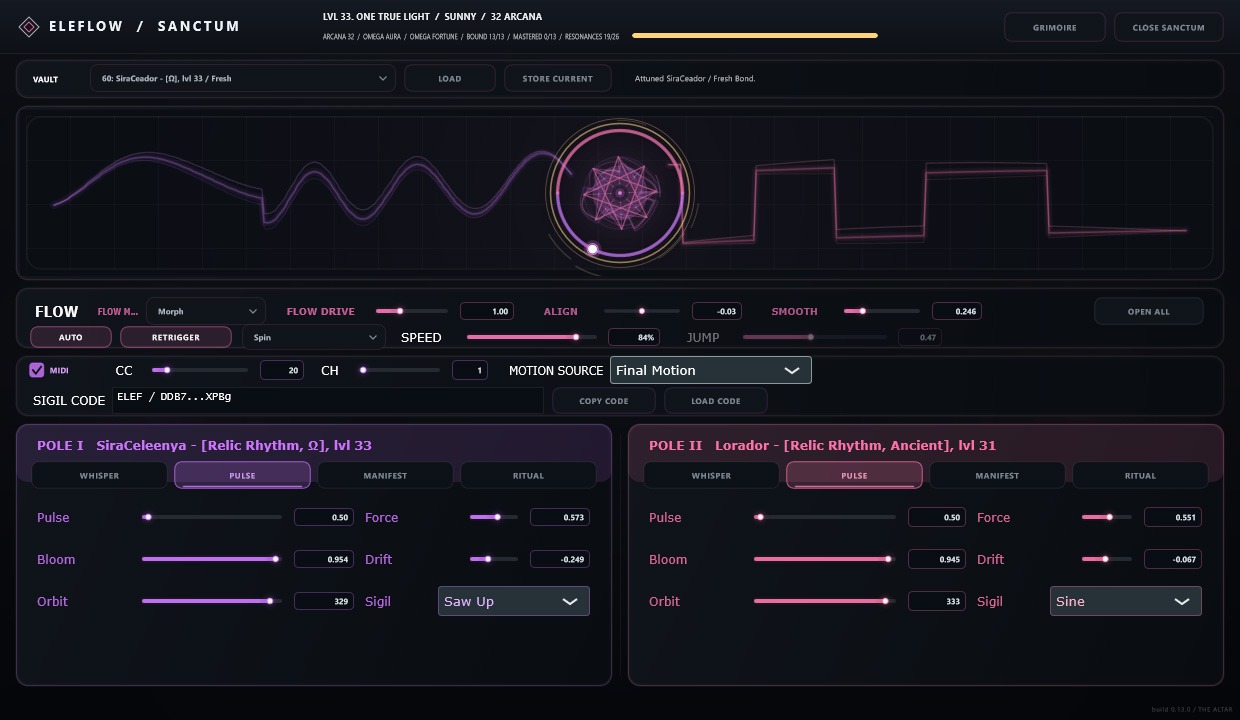Open the Flow mode Morph dropdown
The image size is (1240, 720).
pos(206,311)
